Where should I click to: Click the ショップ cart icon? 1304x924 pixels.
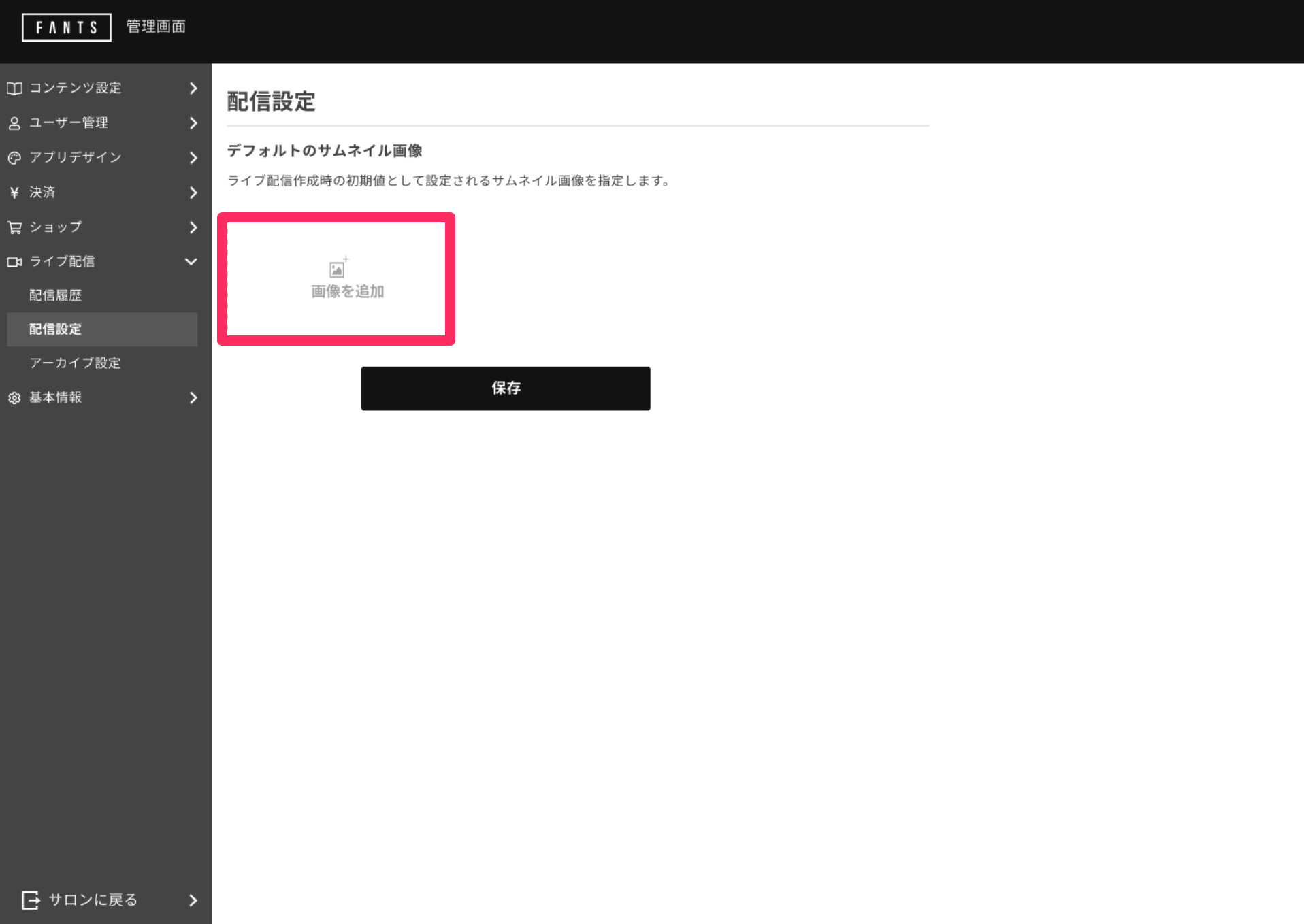[14, 227]
